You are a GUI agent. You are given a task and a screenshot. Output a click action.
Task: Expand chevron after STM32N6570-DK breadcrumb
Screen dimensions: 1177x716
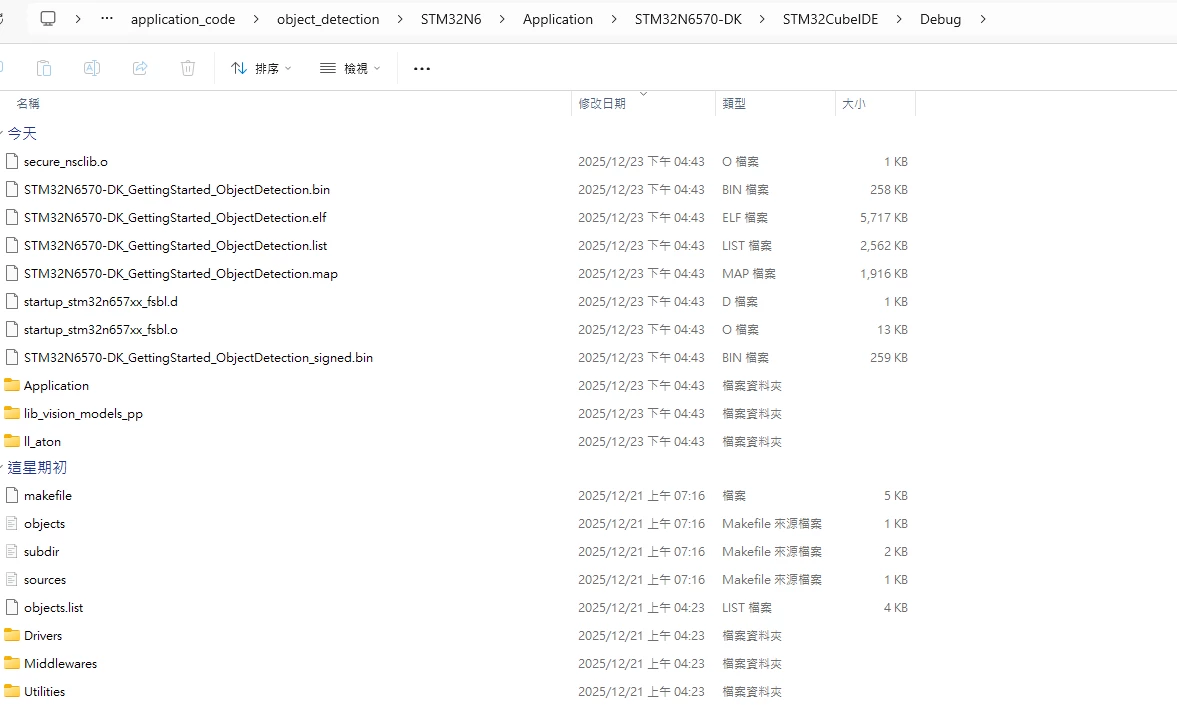coord(763,19)
